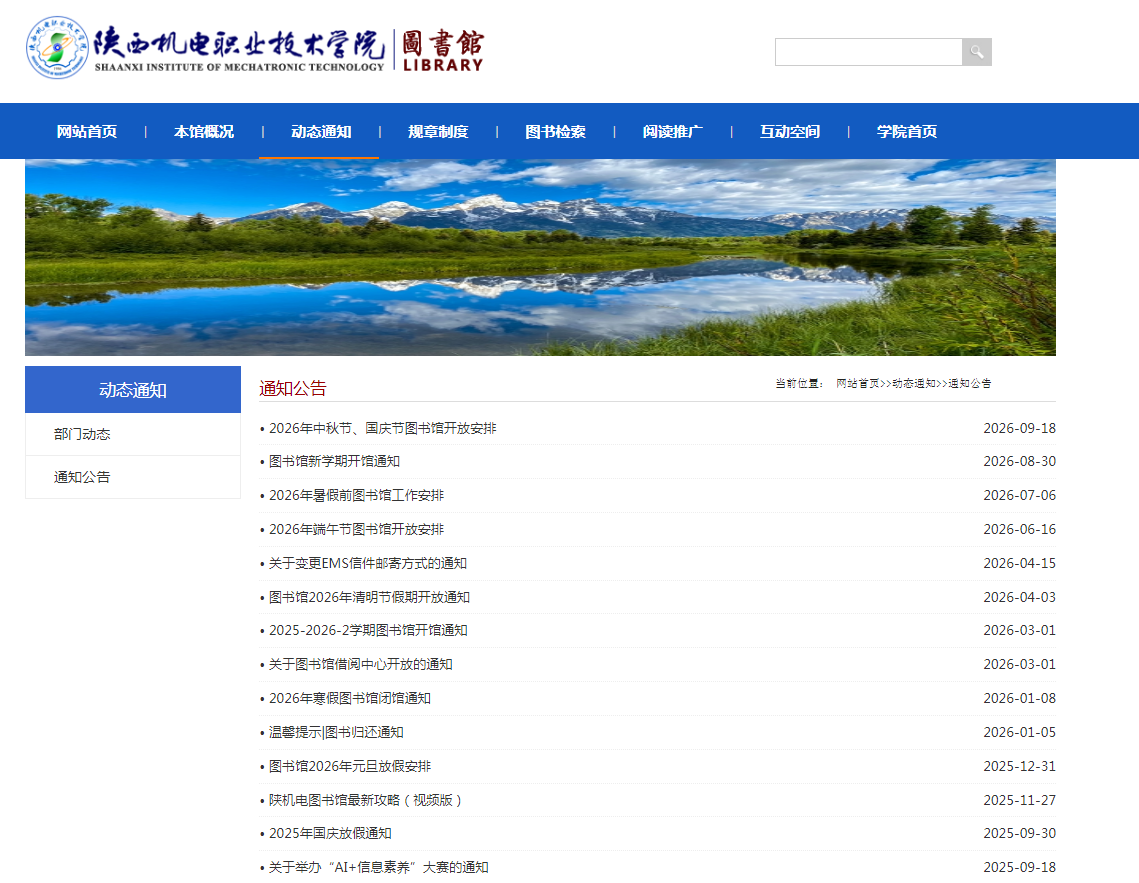Screen dimensions: 1139x883
Task: Open 互动空间 in the navigation bar
Action: pos(790,131)
